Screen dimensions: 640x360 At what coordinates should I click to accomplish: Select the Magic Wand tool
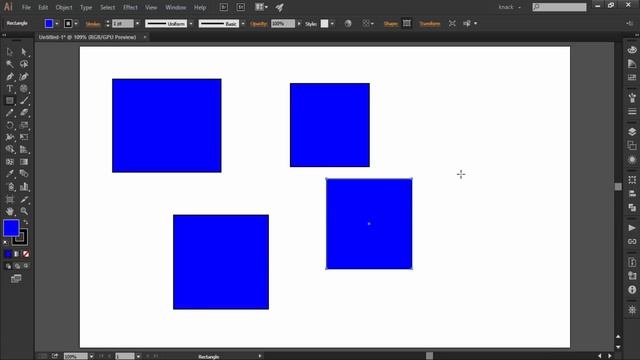pyautogui.click(x=9, y=64)
